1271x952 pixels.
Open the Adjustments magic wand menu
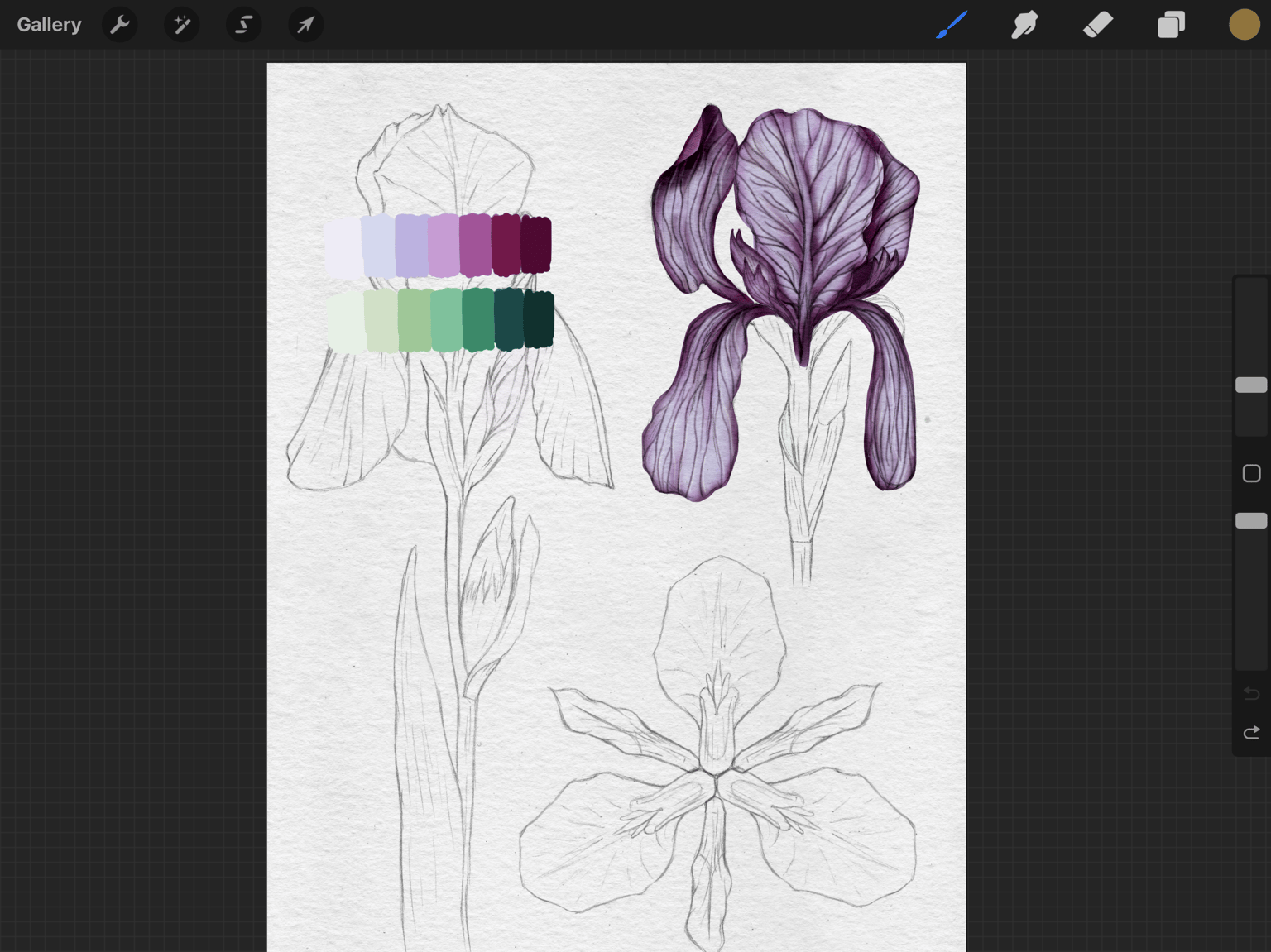coord(182,25)
